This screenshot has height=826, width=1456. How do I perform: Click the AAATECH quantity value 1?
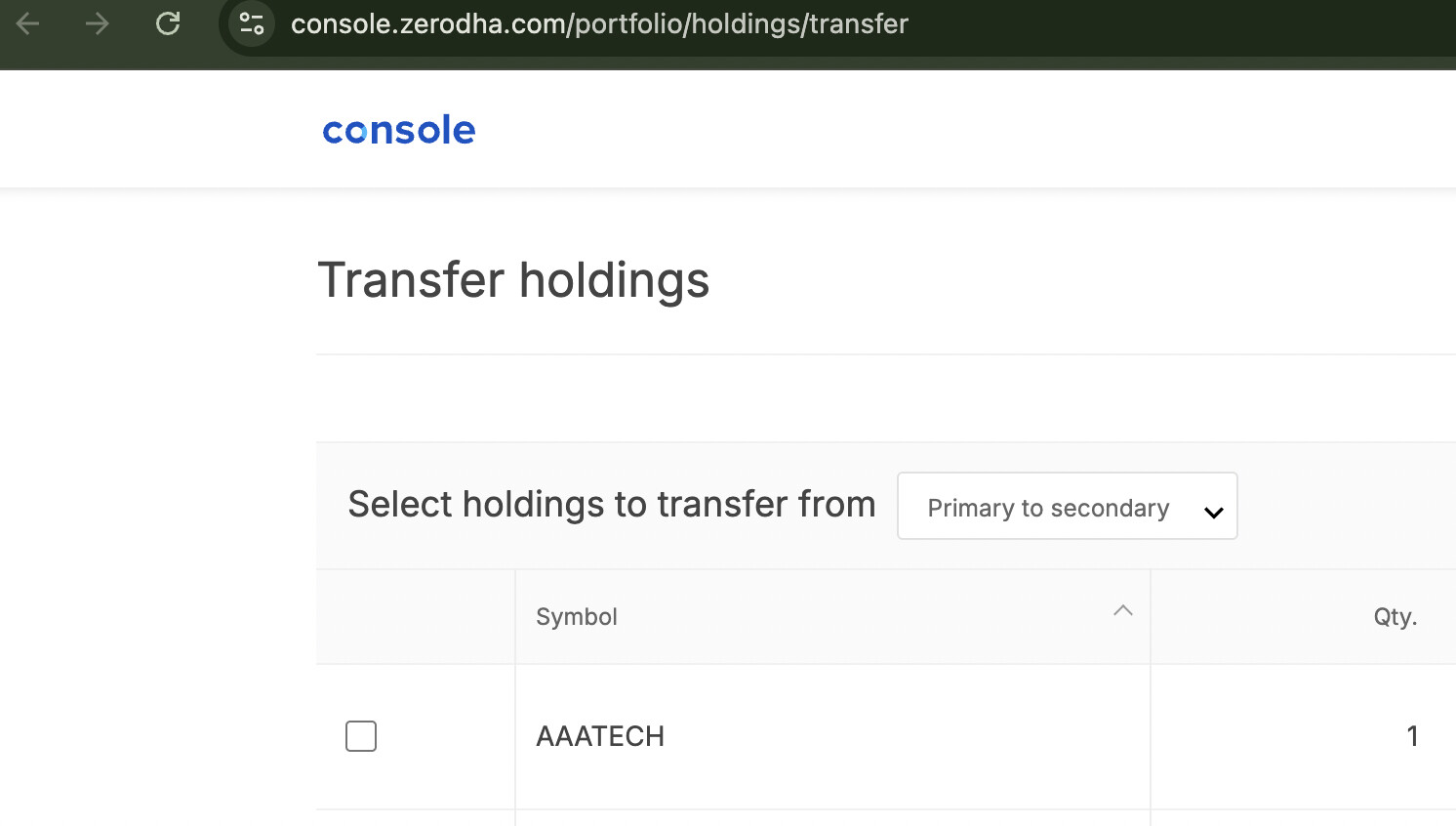click(x=1412, y=736)
